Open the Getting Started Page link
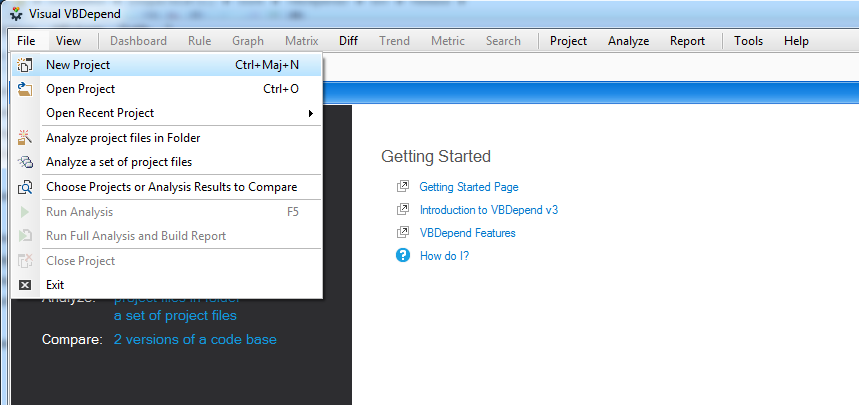859x405 pixels. 468,187
